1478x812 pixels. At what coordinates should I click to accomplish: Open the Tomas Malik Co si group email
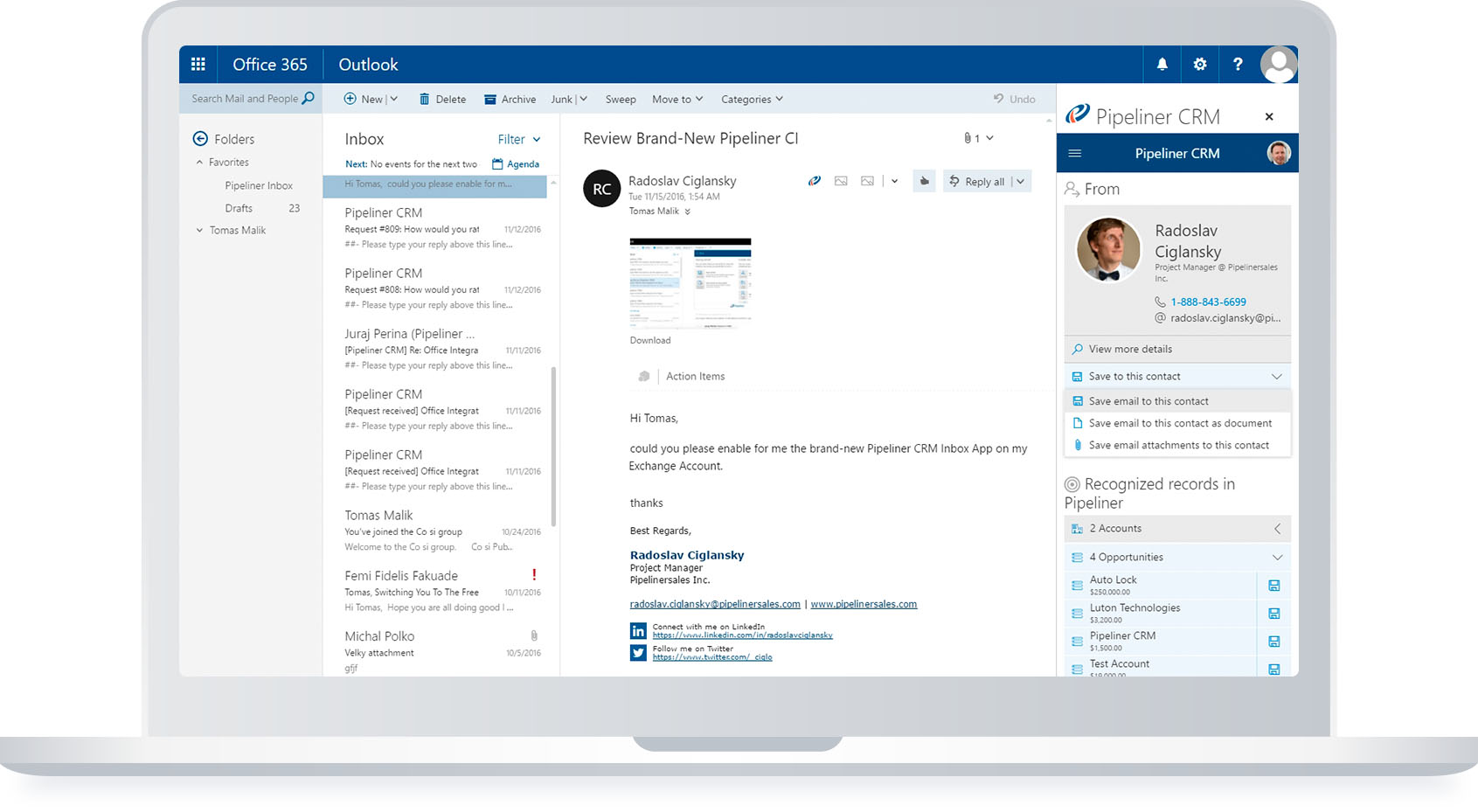pos(442,531)
